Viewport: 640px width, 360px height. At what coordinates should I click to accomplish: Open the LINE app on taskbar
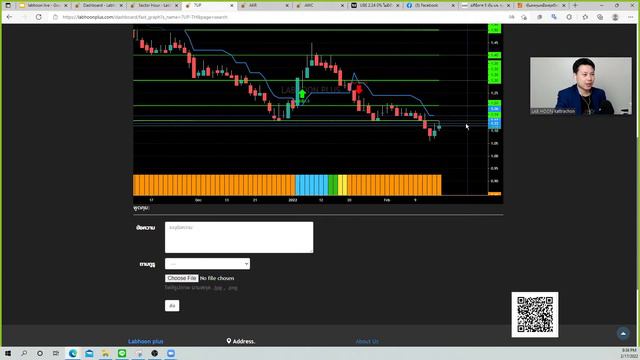click(122, 353)
